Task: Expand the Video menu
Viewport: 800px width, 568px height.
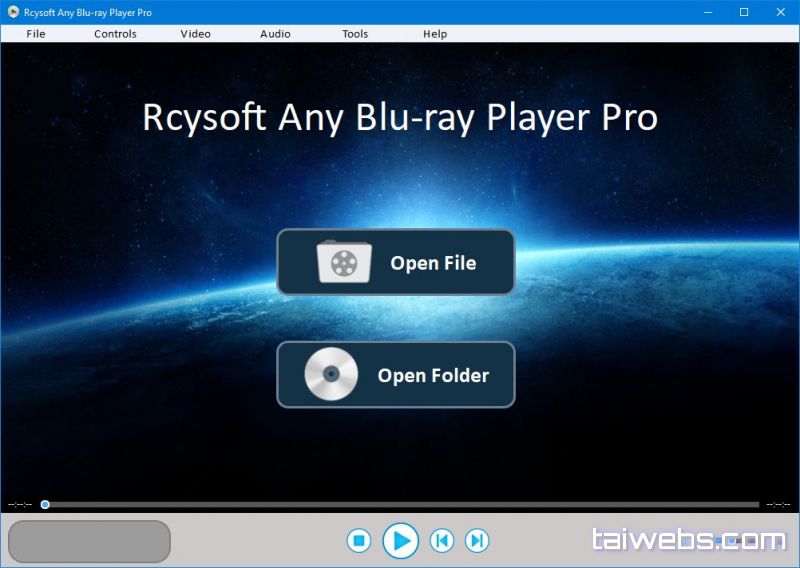Action: (196, 34)
